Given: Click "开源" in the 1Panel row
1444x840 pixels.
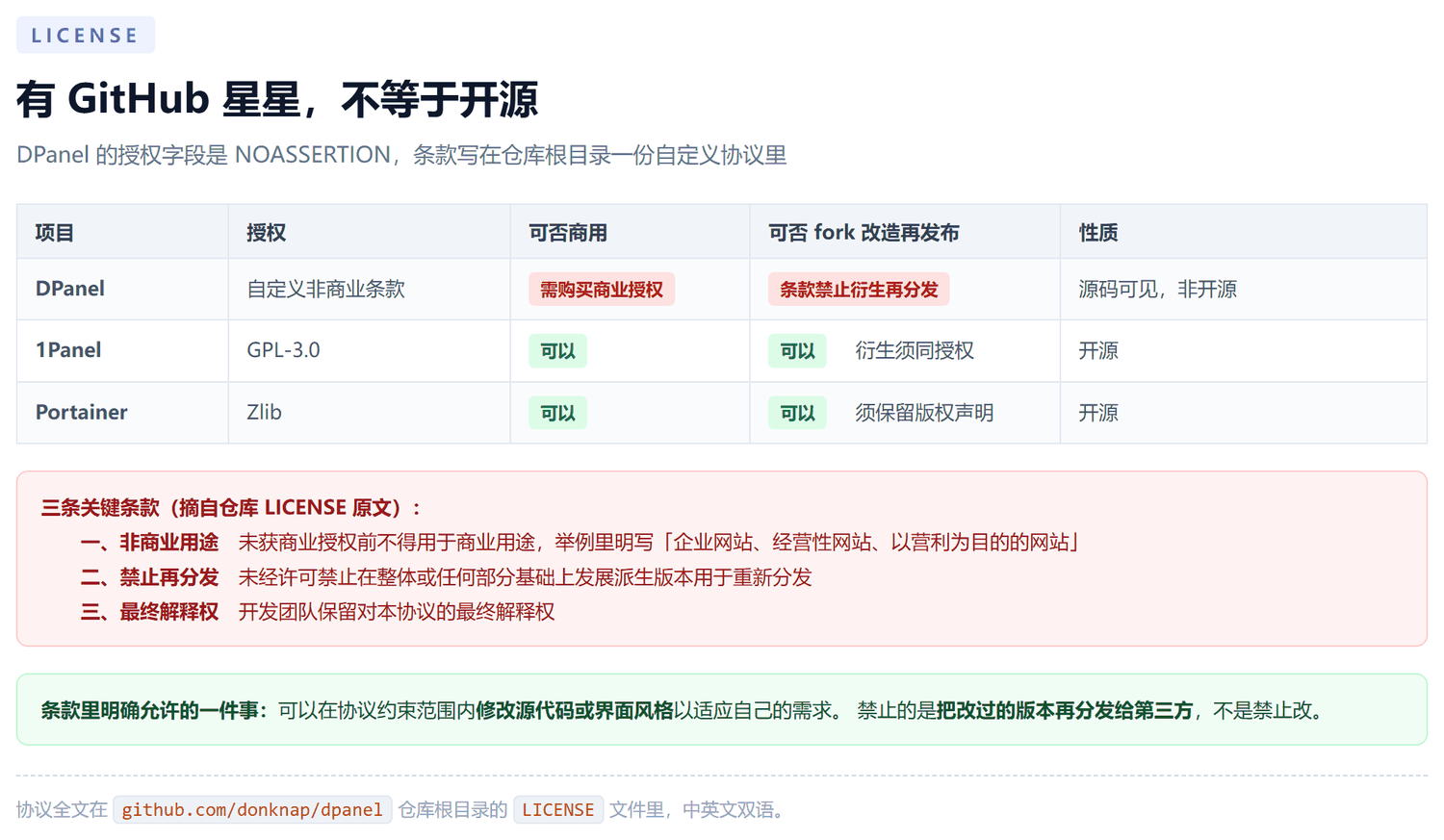Looking at the screenshot, I should point(1098,350).
